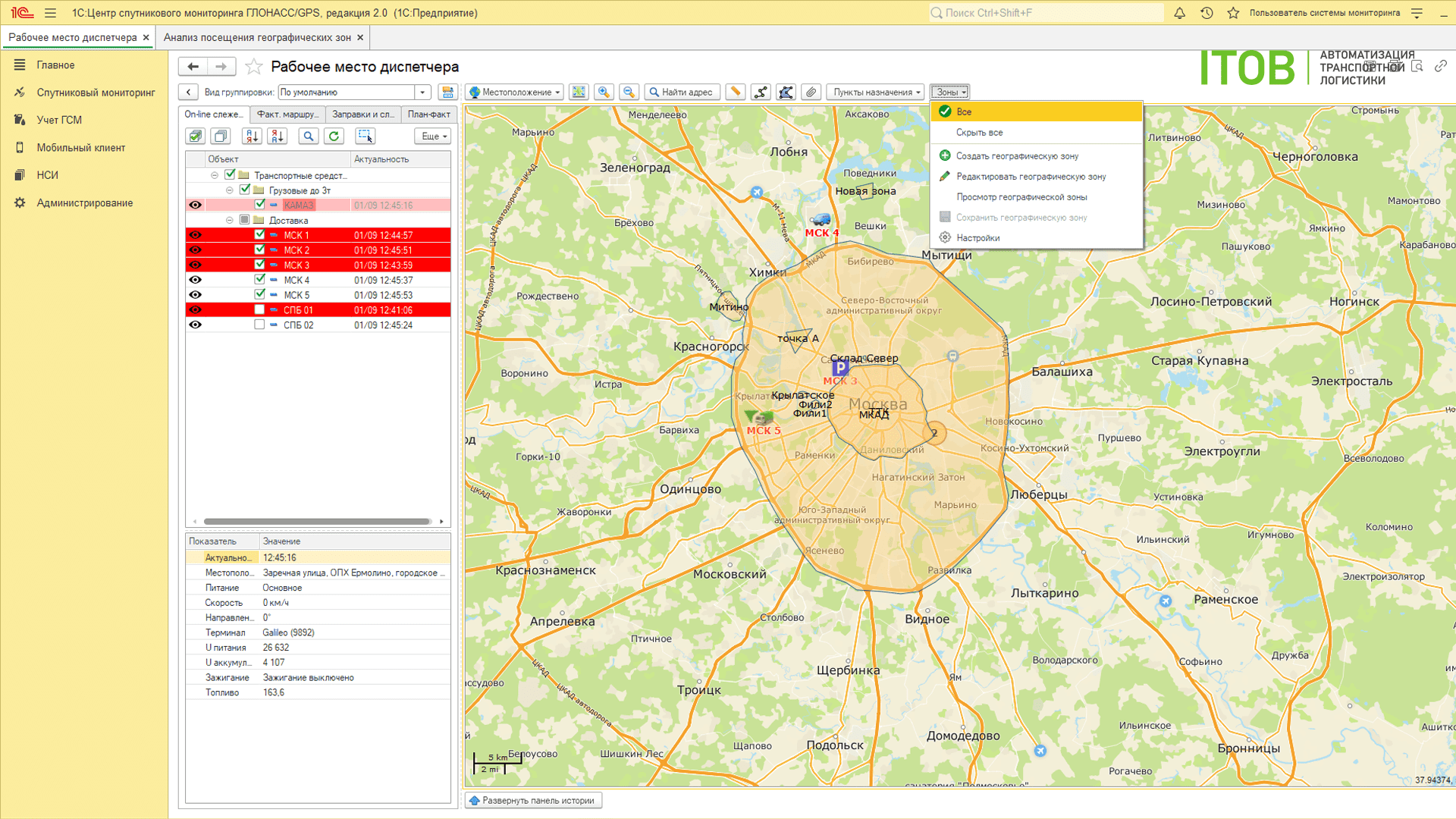This screenshot has width=1456, height=819.
Task: Click the Найти адрес button
Action: [x=681, y=92]
